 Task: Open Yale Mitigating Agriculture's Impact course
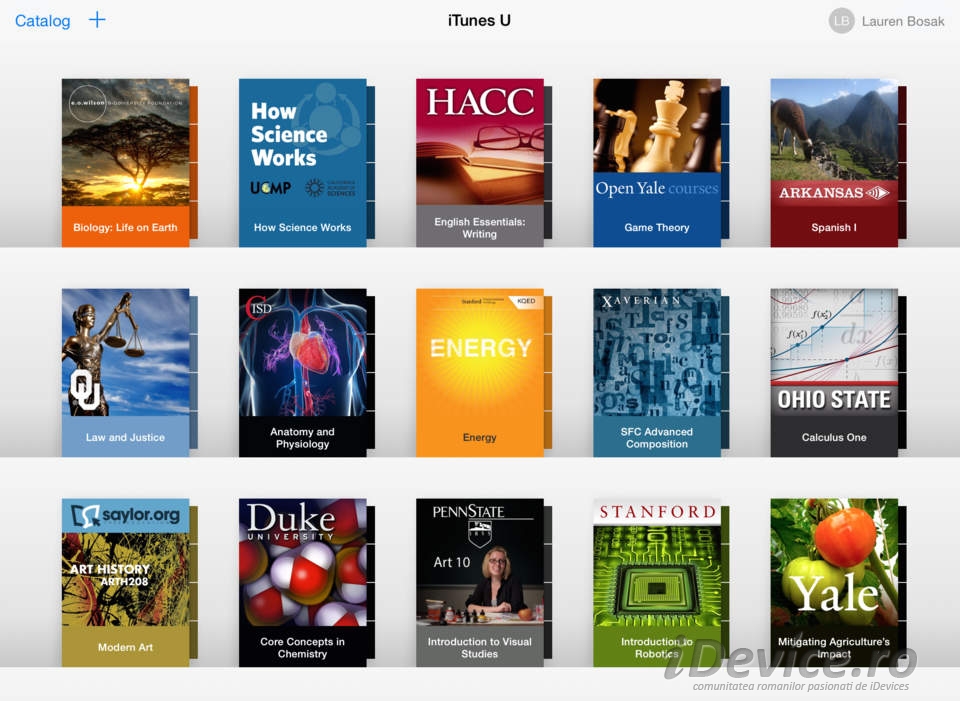(834, 583)
